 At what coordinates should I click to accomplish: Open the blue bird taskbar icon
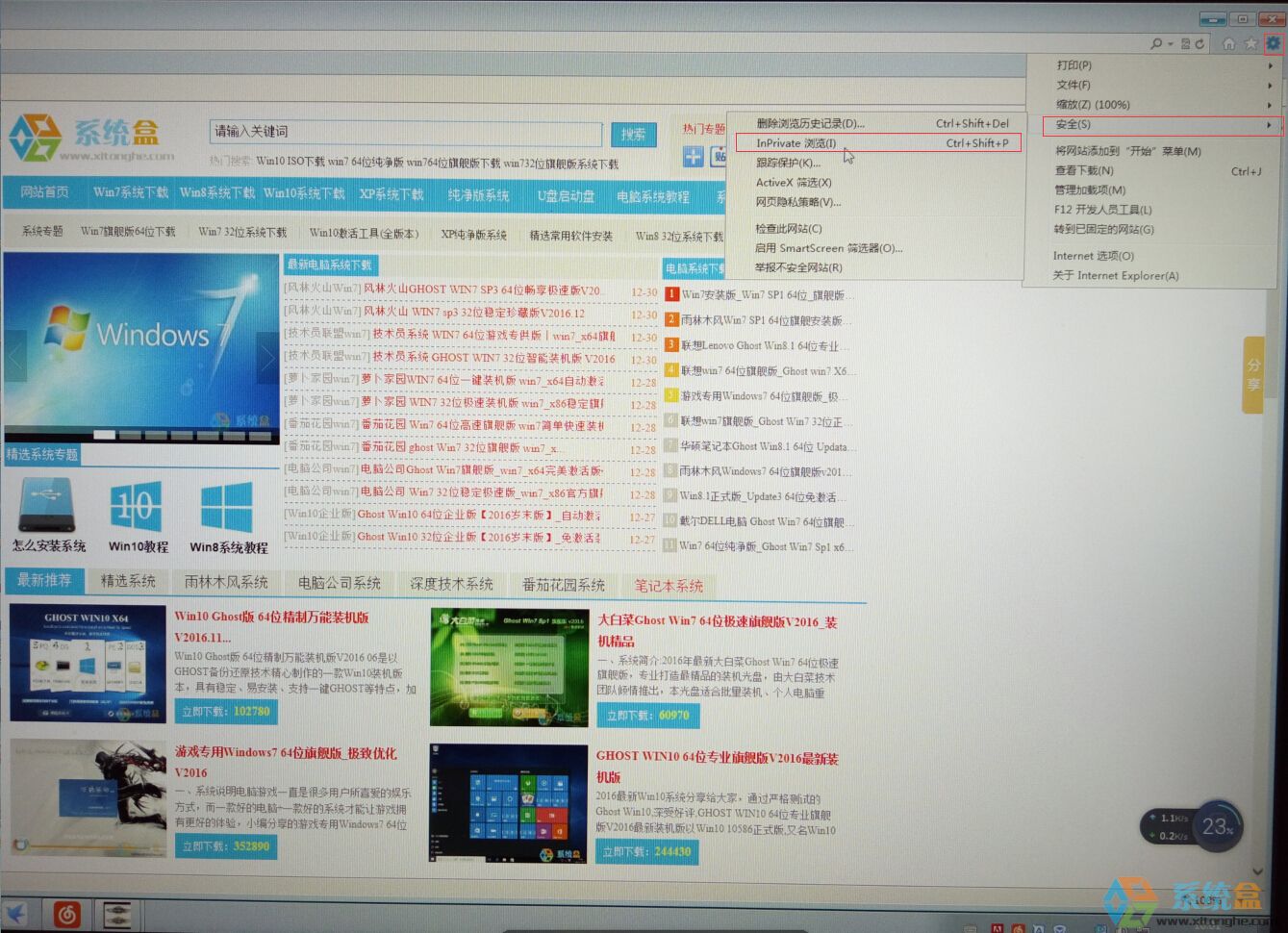15,914
